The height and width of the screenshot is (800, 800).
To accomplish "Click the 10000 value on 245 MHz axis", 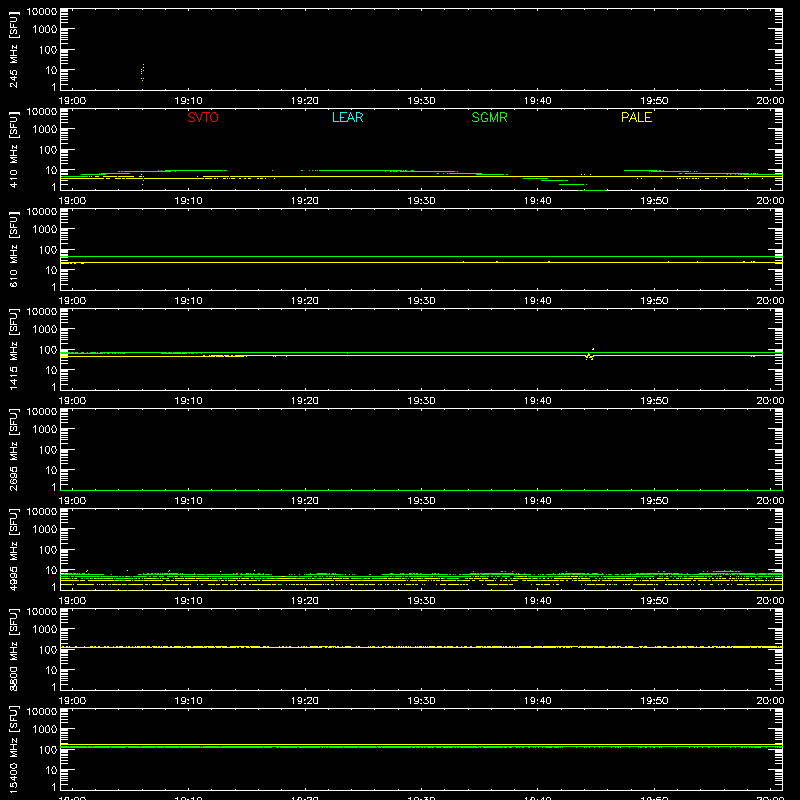I will [x=42, y=11].
